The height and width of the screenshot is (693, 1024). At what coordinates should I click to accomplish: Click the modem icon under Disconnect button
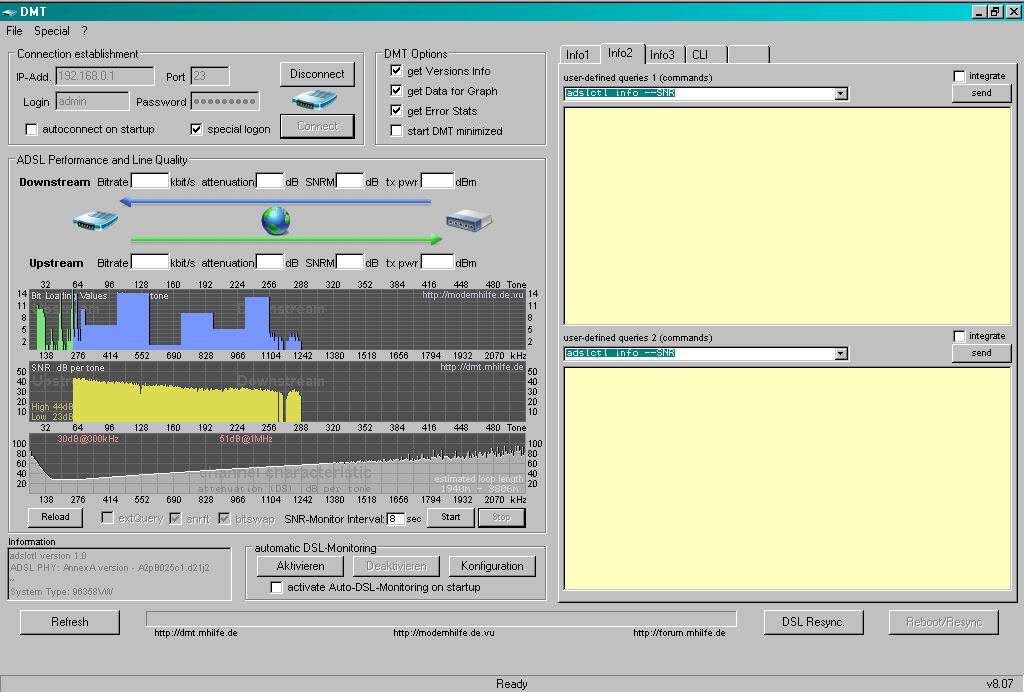coord(314,100)
